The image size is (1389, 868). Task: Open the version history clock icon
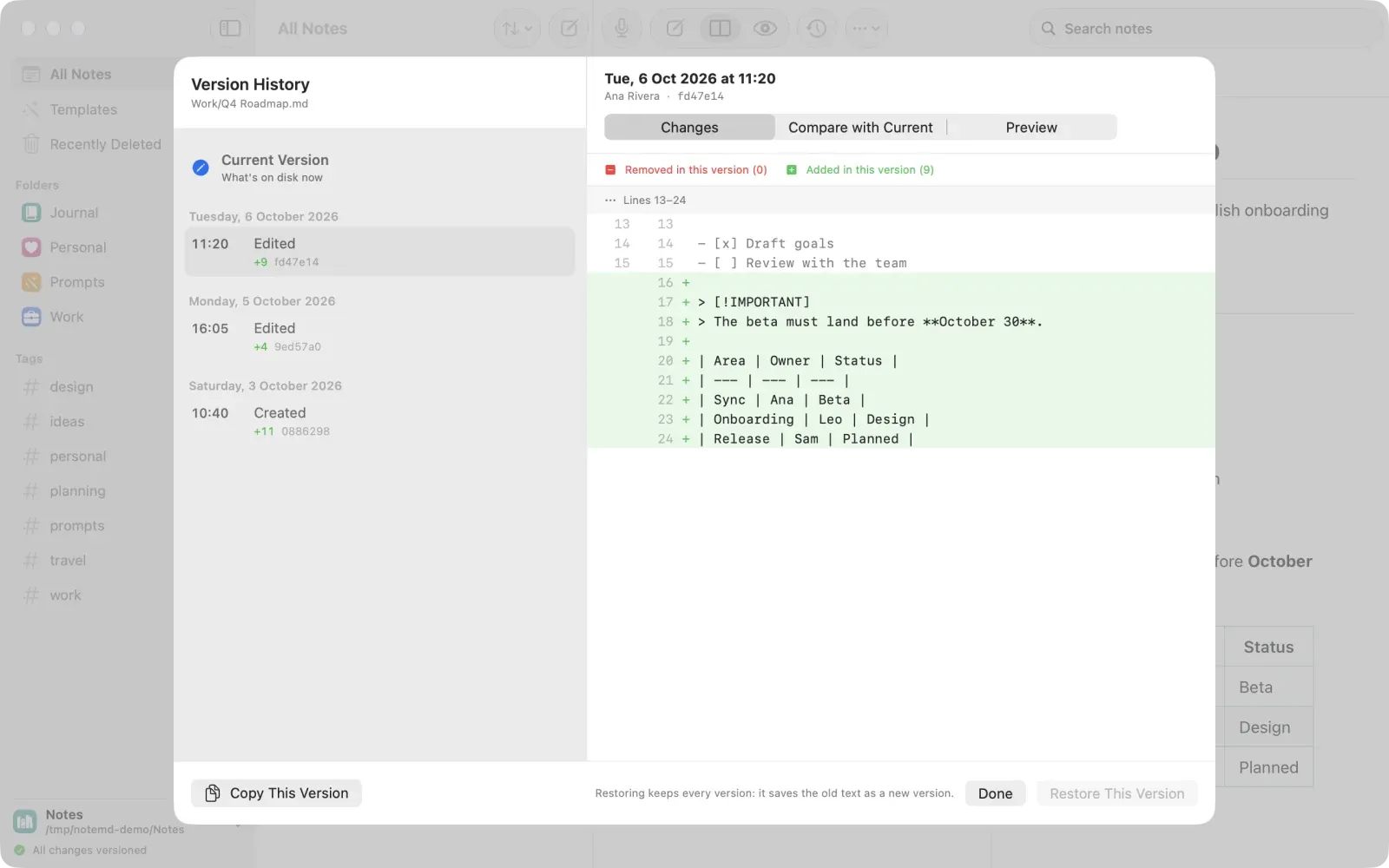click(816, 29)
